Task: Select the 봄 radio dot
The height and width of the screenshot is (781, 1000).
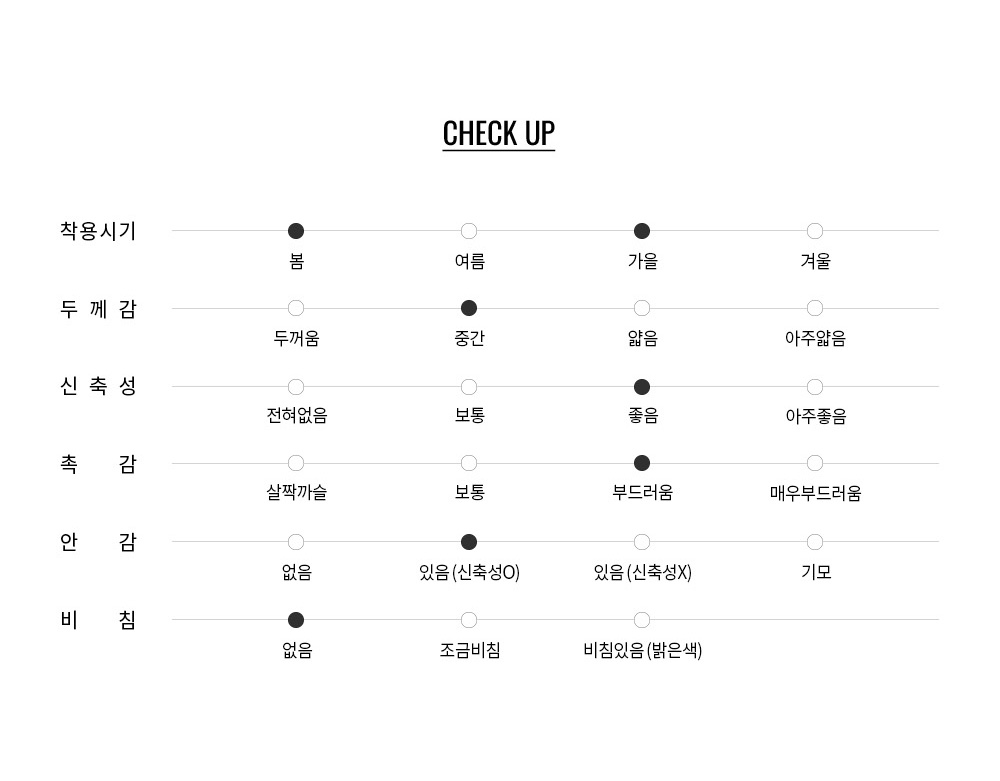Action: (296, 231)
